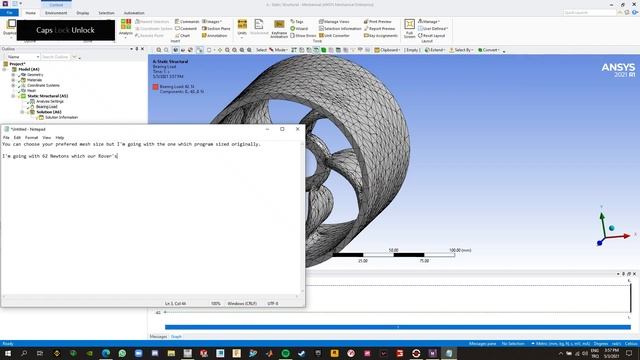Collapse Static Structural (A5) node
640x360 pixels.
[x=13, y=96]
